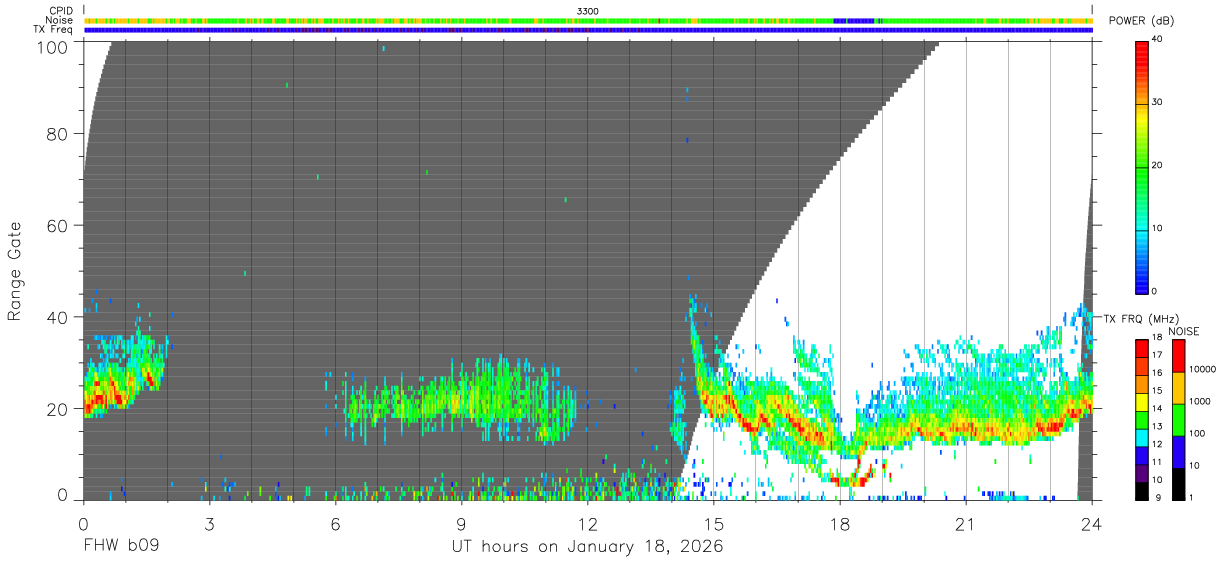The width and height of the screenshot is (1228, 567).
Task: Click the 60 tick on Range Gate axis
Action: [57, 226]
